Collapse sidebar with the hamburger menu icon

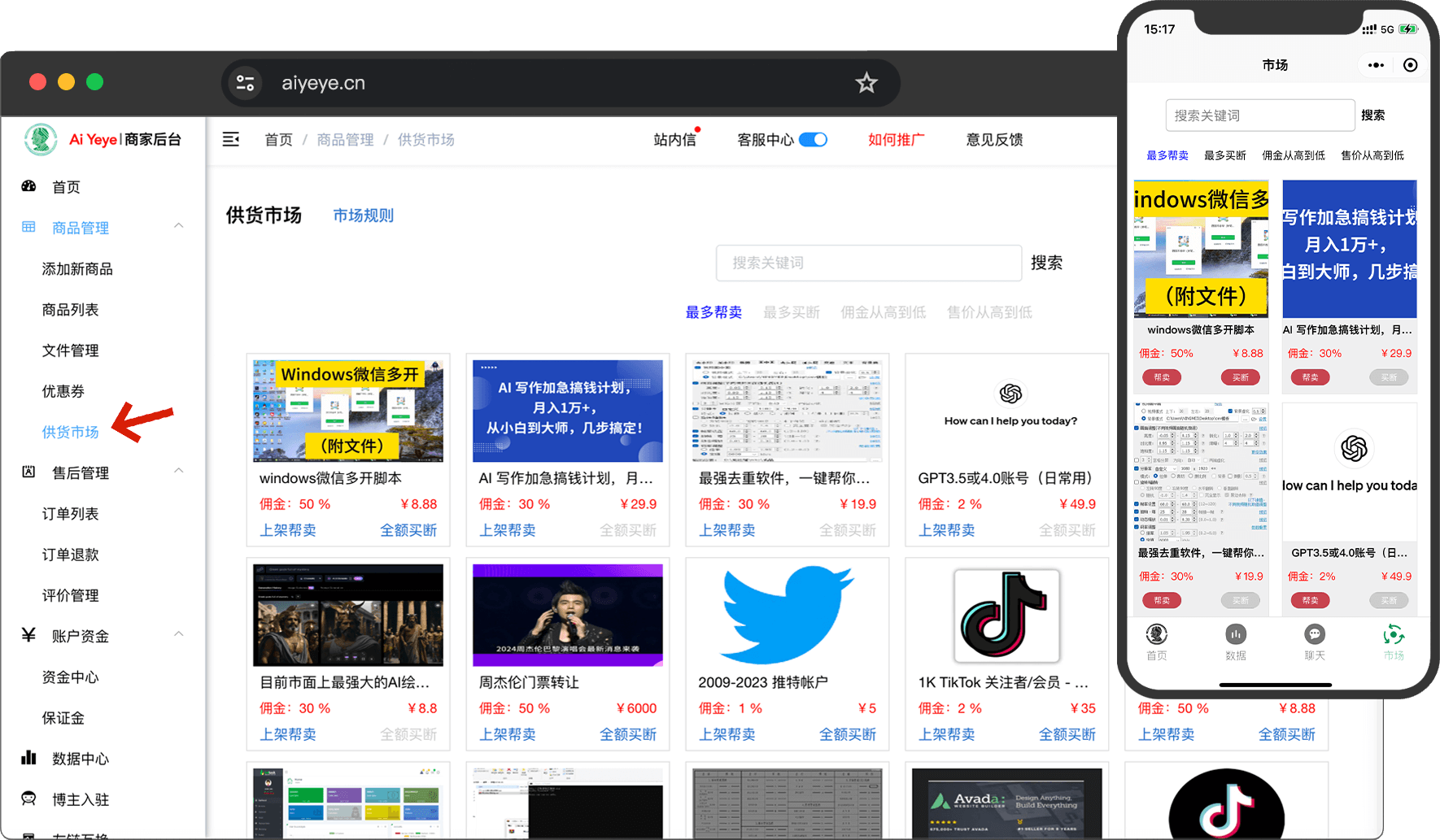231,139
